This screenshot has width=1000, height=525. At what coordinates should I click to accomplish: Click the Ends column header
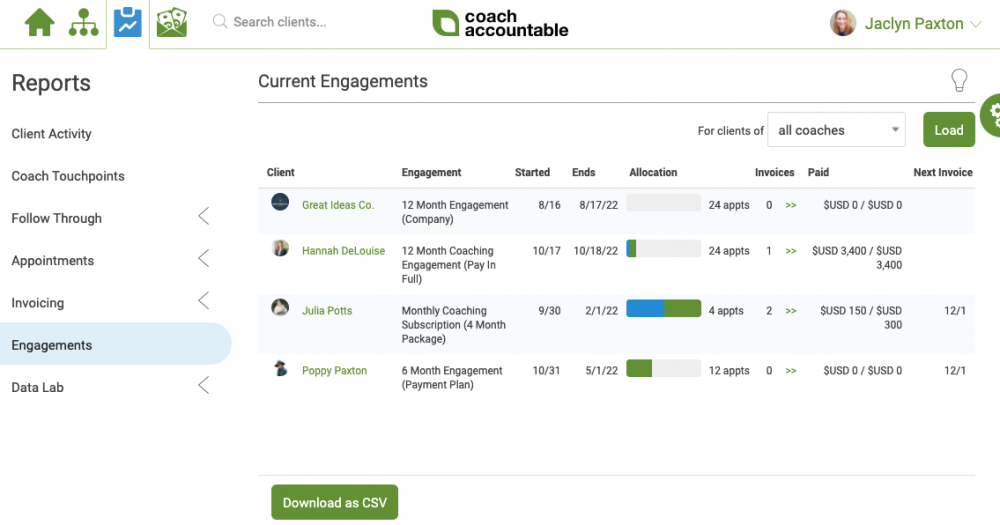tap(584, 172)
